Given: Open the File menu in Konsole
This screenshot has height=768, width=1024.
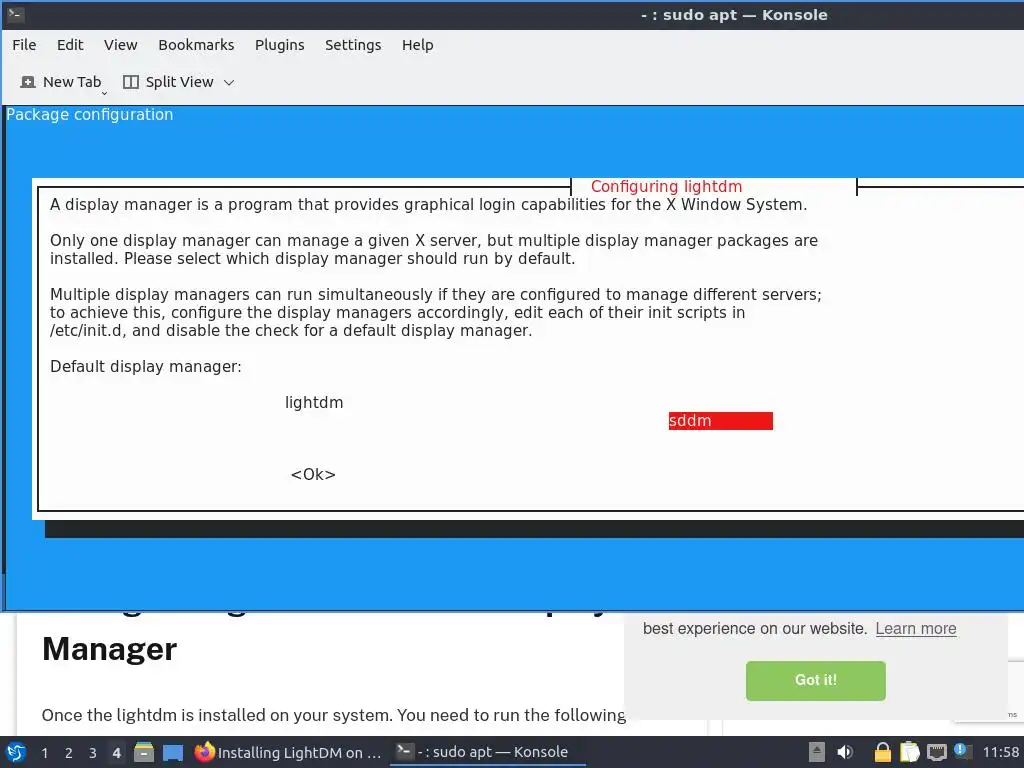Looking at the screenshot, I should (x=24, y=45).
